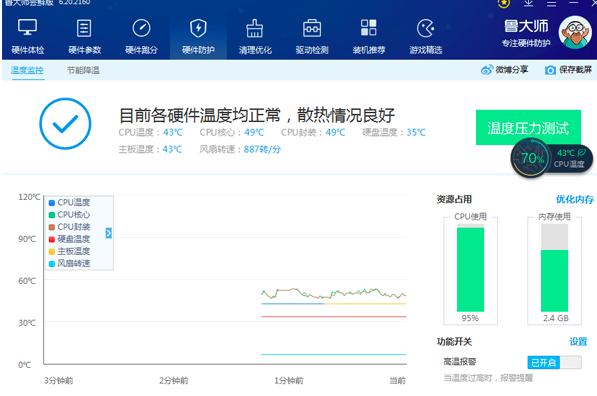Toggle the 高温报警 已开启 switch

pyautogui.click(x=554, y=362)
